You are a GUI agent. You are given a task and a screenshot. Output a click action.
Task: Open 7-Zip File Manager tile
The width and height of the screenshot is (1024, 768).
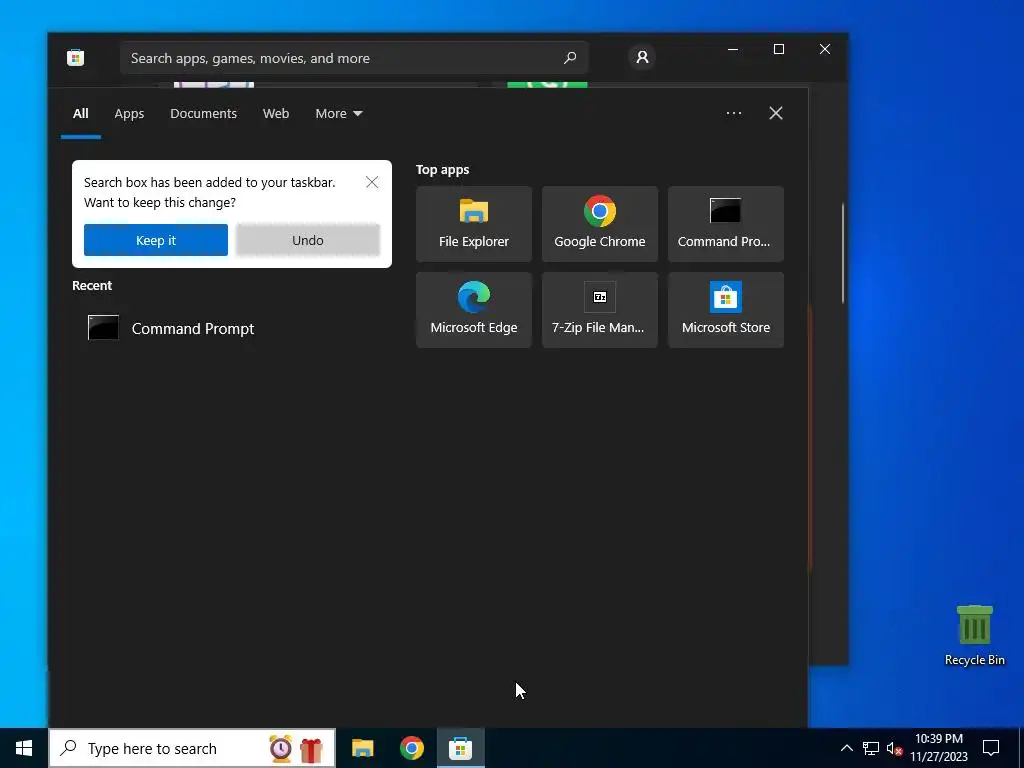(x=600, y=310)
